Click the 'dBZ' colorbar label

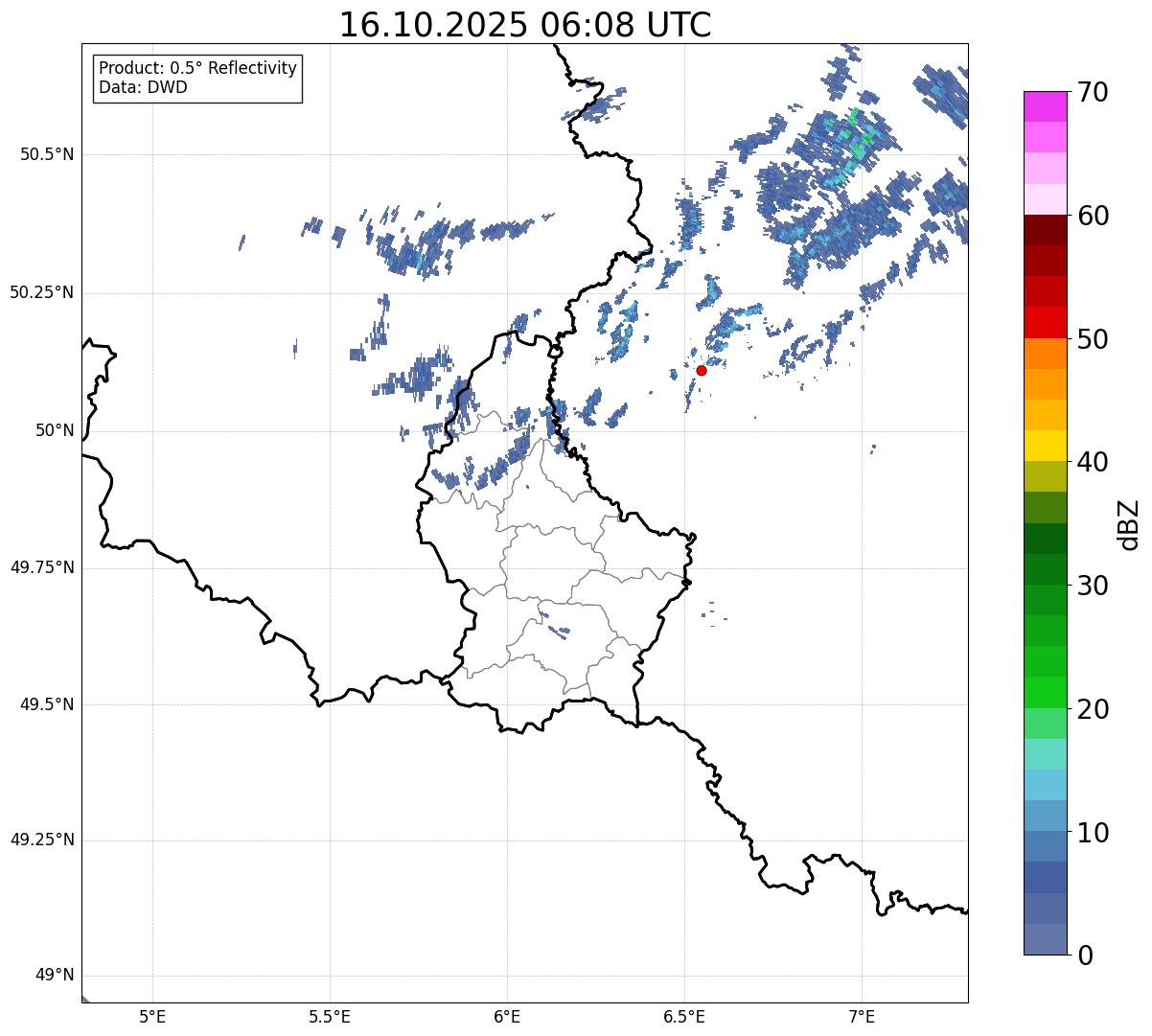coord(1129,523)
